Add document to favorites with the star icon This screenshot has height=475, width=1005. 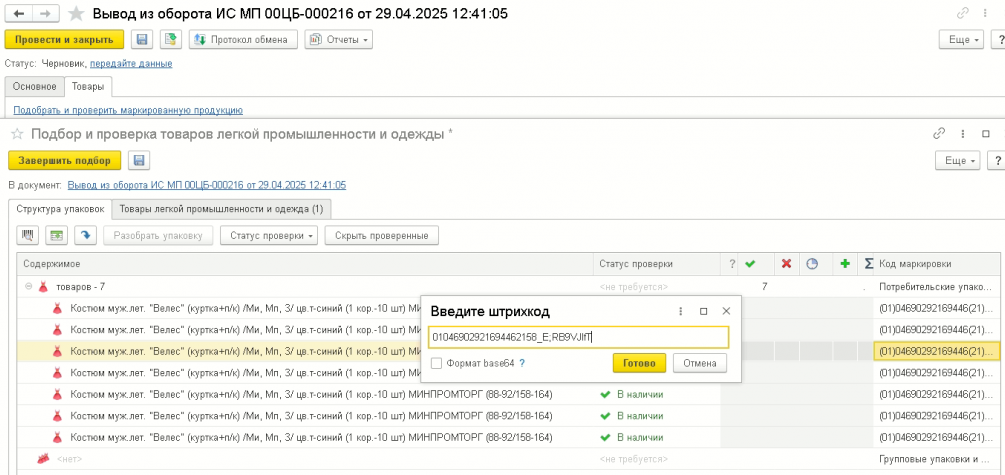[76, 14]
